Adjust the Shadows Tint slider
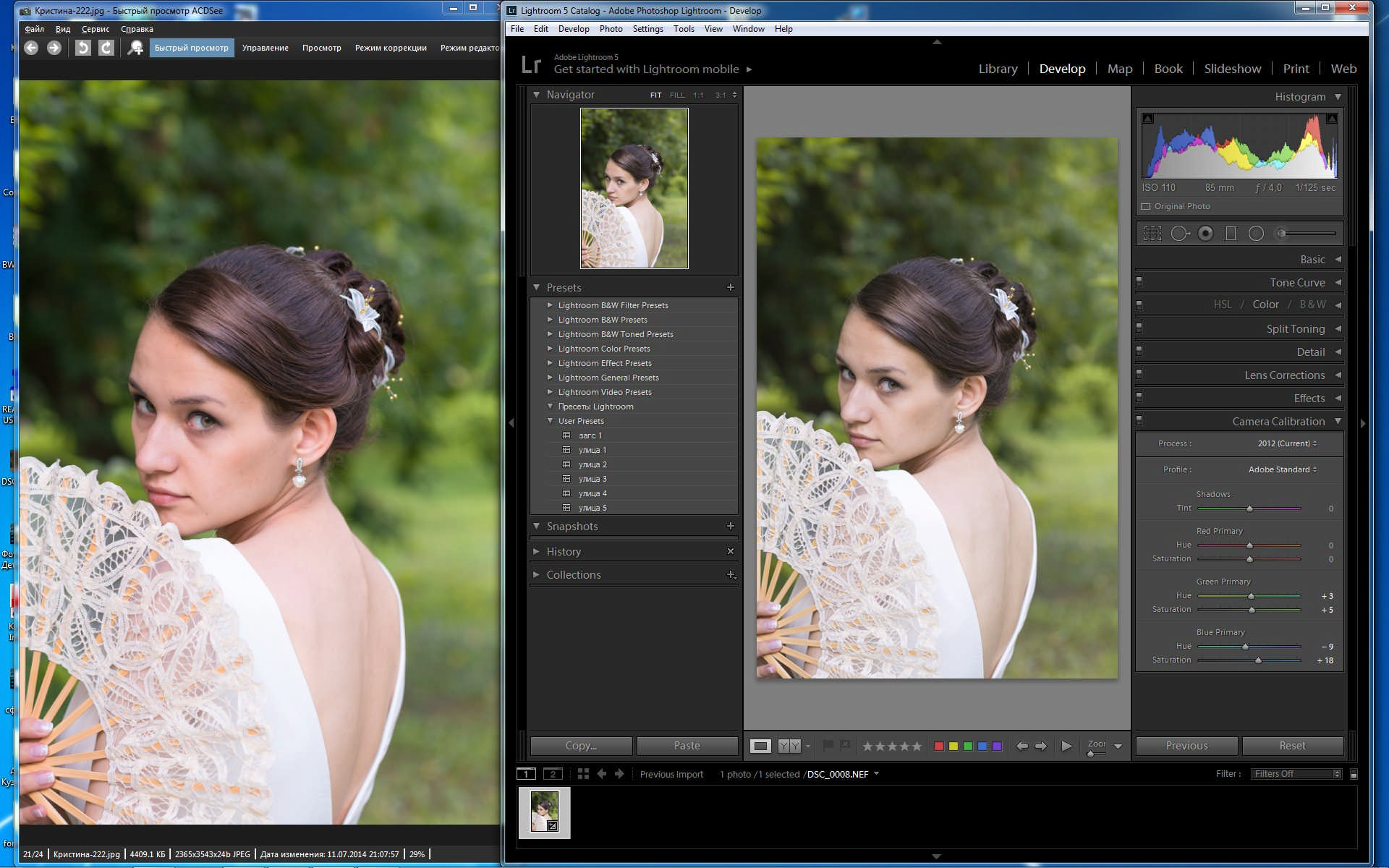The image size is (1389, 868). [1249, 509]
